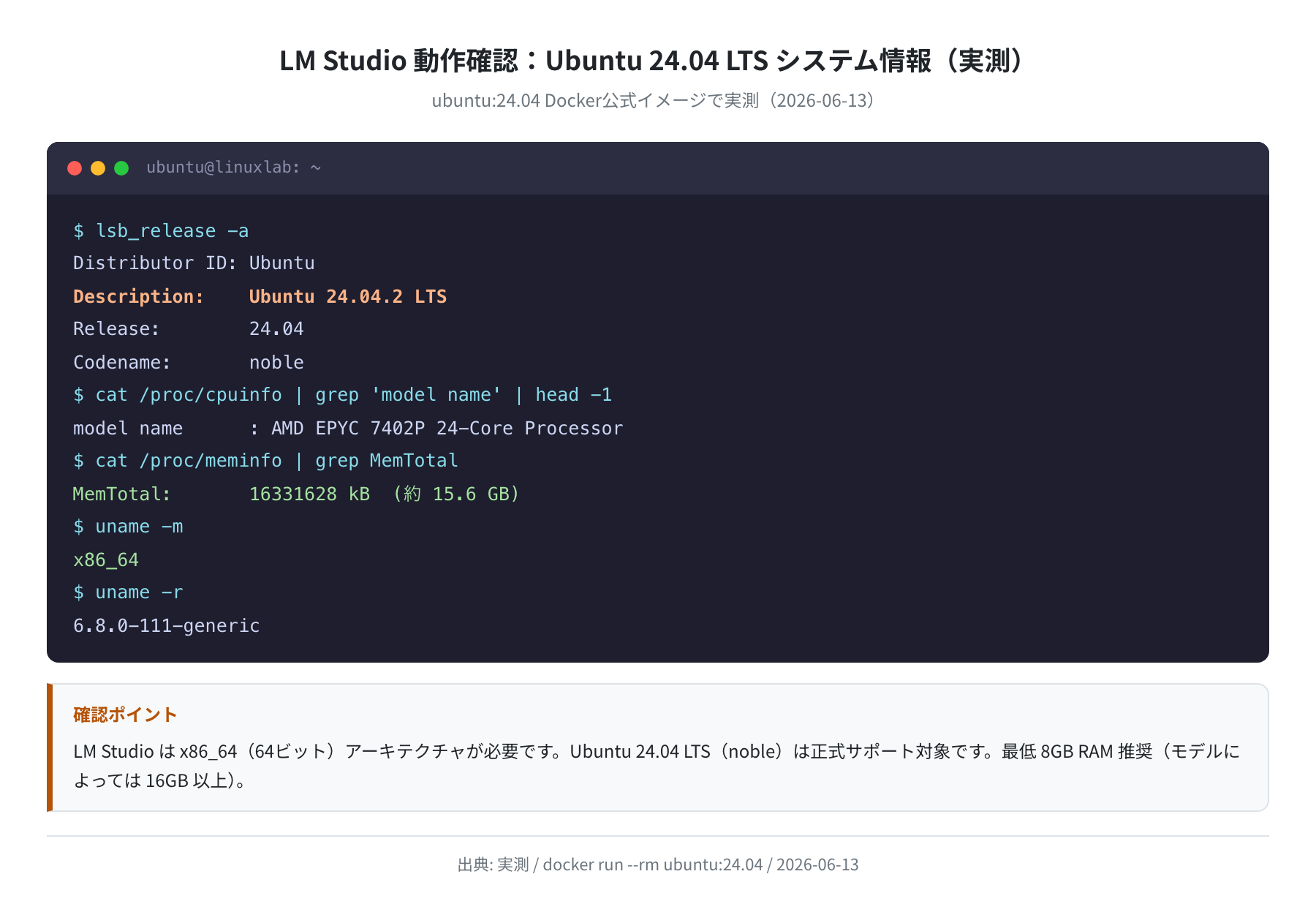This screenshot has height=904, width=1316.
Task: Click the '(約 15.6 GB)' annotation
Action: point(456,494)
